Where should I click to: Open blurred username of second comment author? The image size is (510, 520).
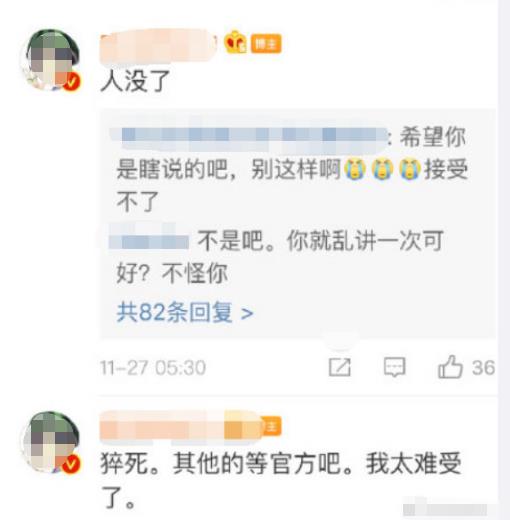(x=180, y=427)
